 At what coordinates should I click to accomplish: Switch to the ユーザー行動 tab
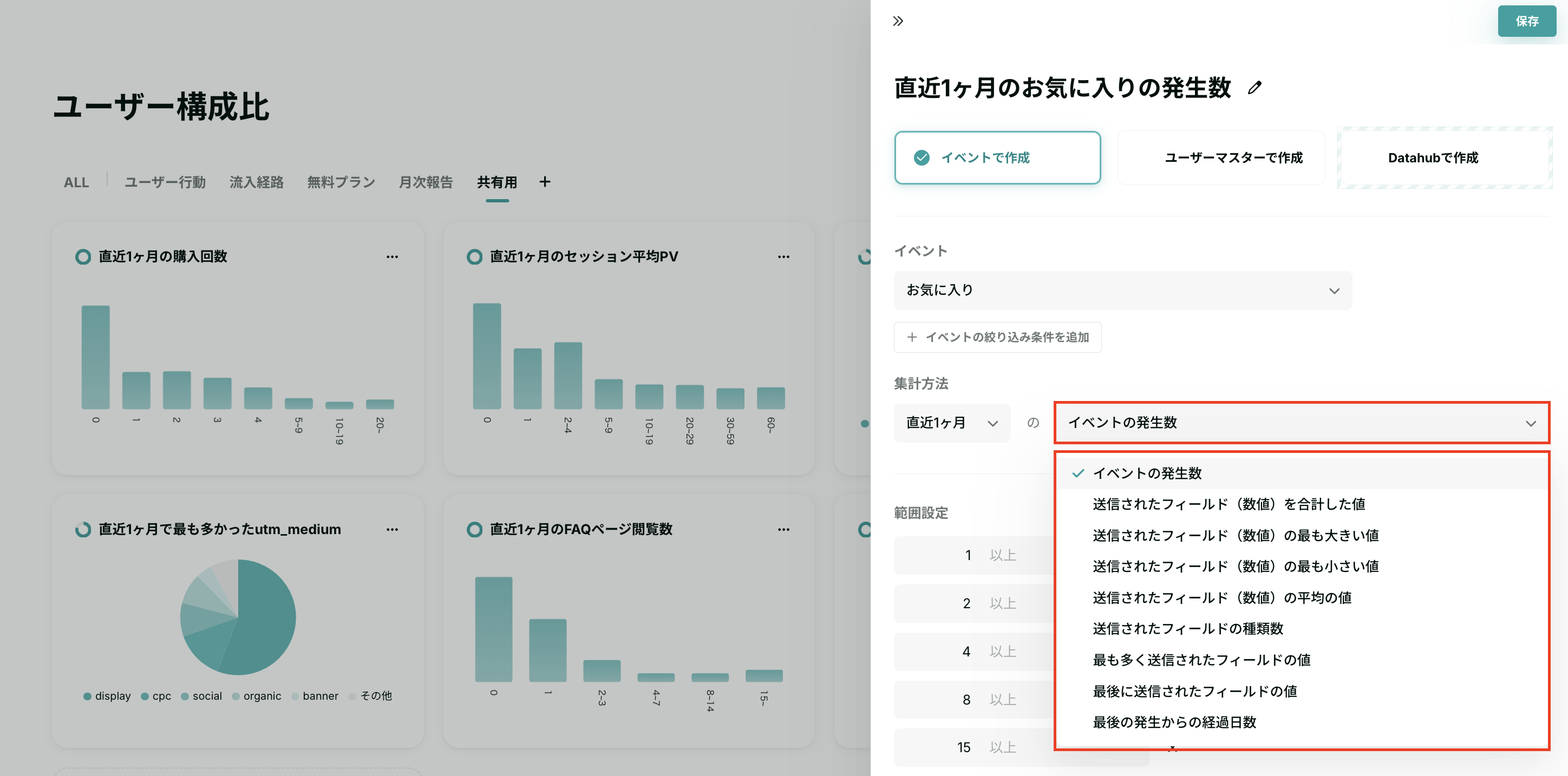pyautogui.click(x=165, y=182)
